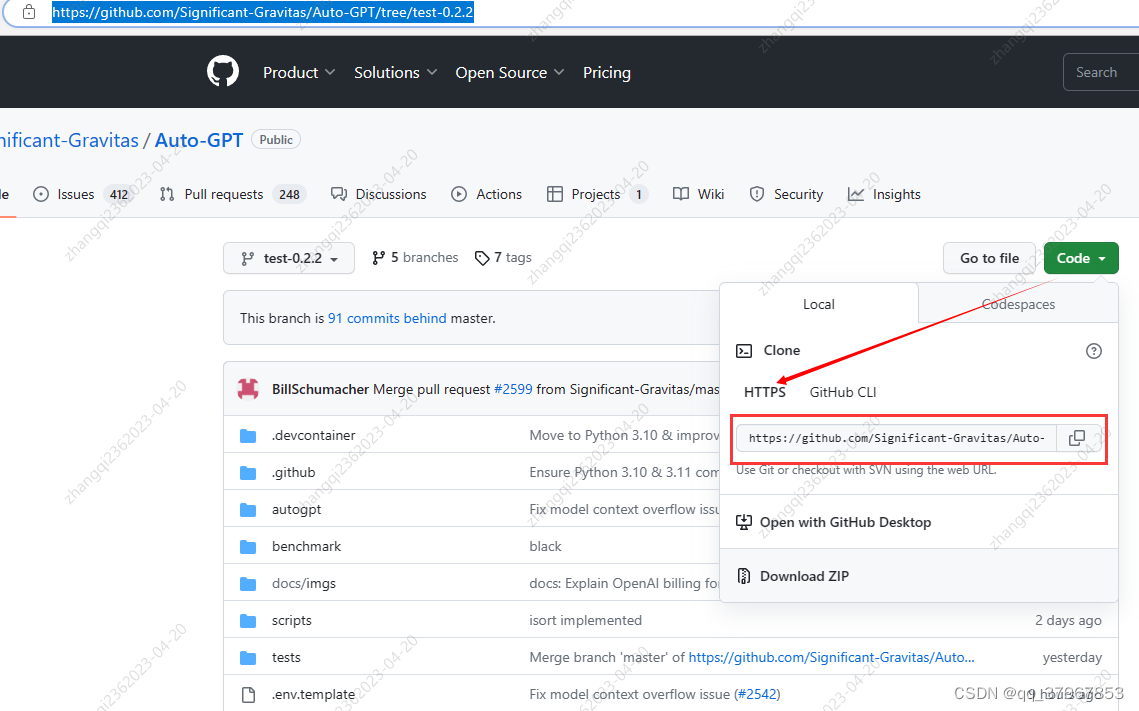The width and height of the screenshot is (1139, 711).
Task: Open the Wiki tab
Action: 698,194
